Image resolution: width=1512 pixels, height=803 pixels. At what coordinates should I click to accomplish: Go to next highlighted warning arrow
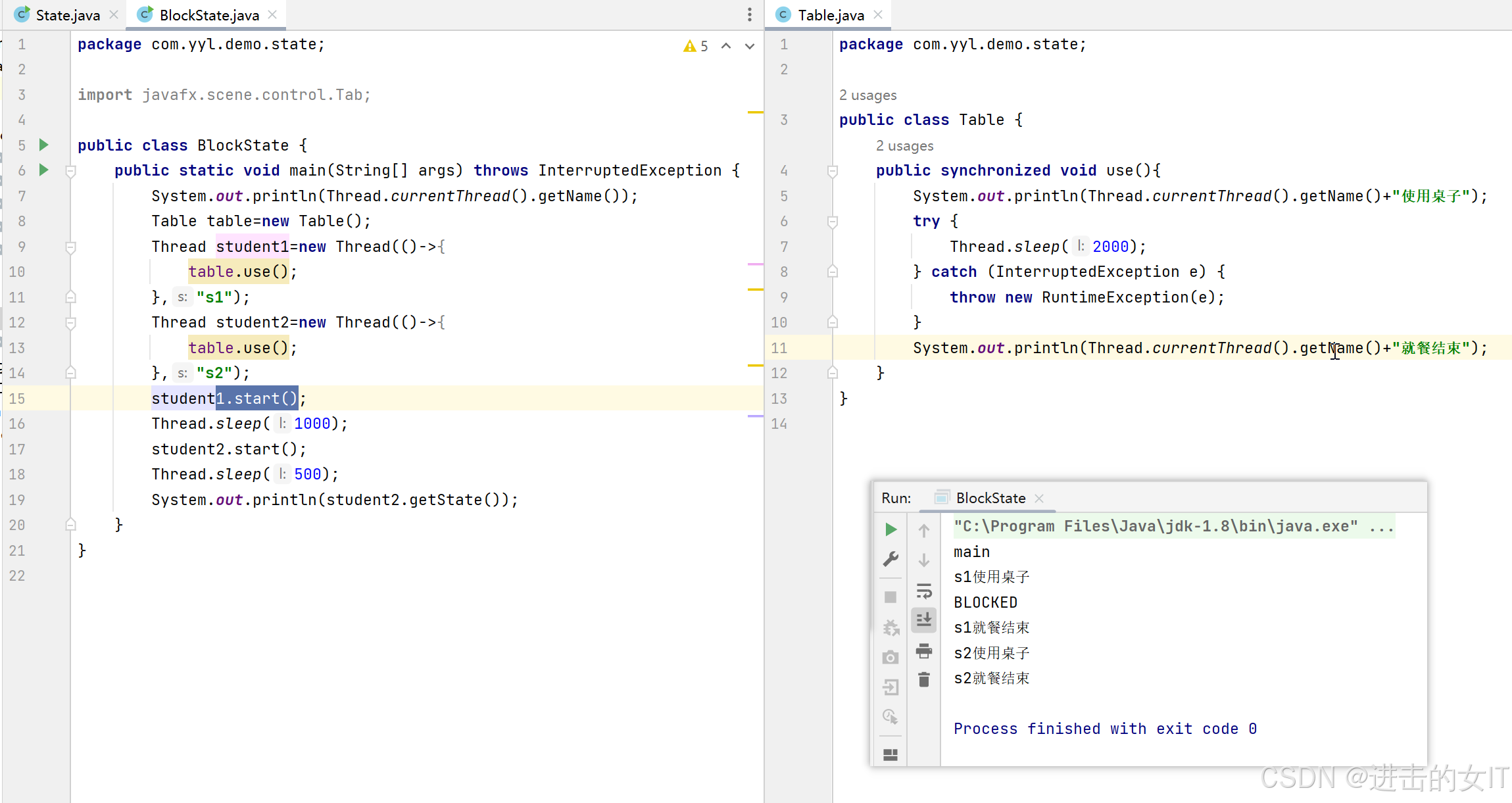coord(749,46)
